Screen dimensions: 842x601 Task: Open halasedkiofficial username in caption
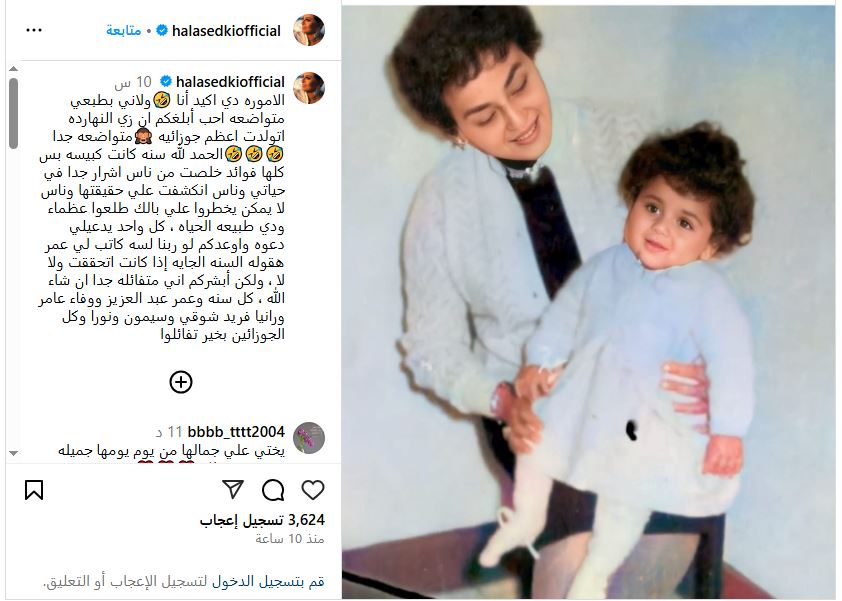[x=230, y=82]
